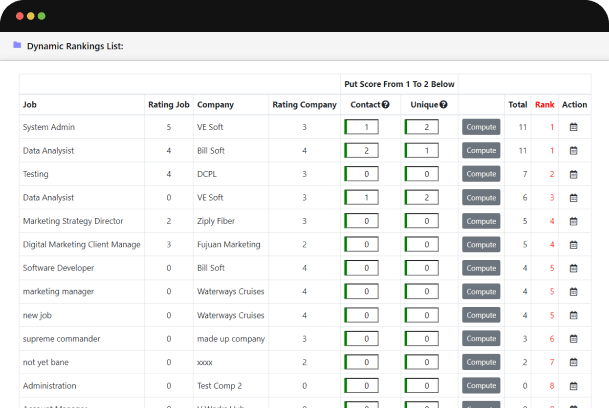
Task: Open calendar icon for supreme commander row
Action: click(x=574, y=339)
